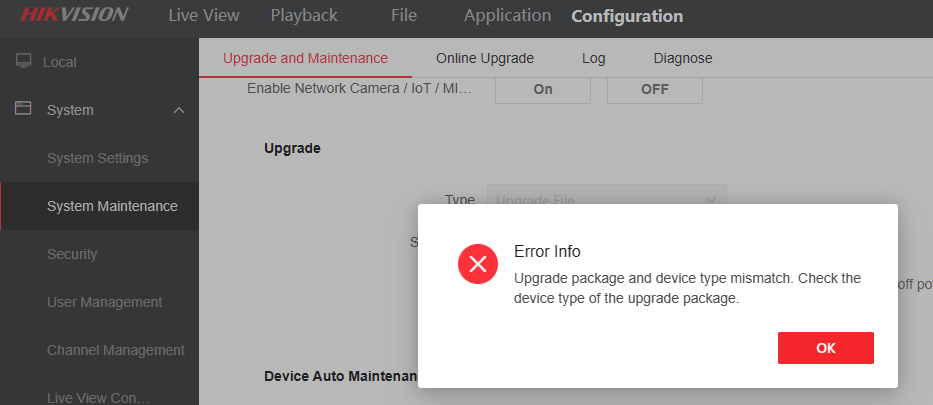Turn On Network Camera / IoT option
The image size is (933, 405).
543,89
